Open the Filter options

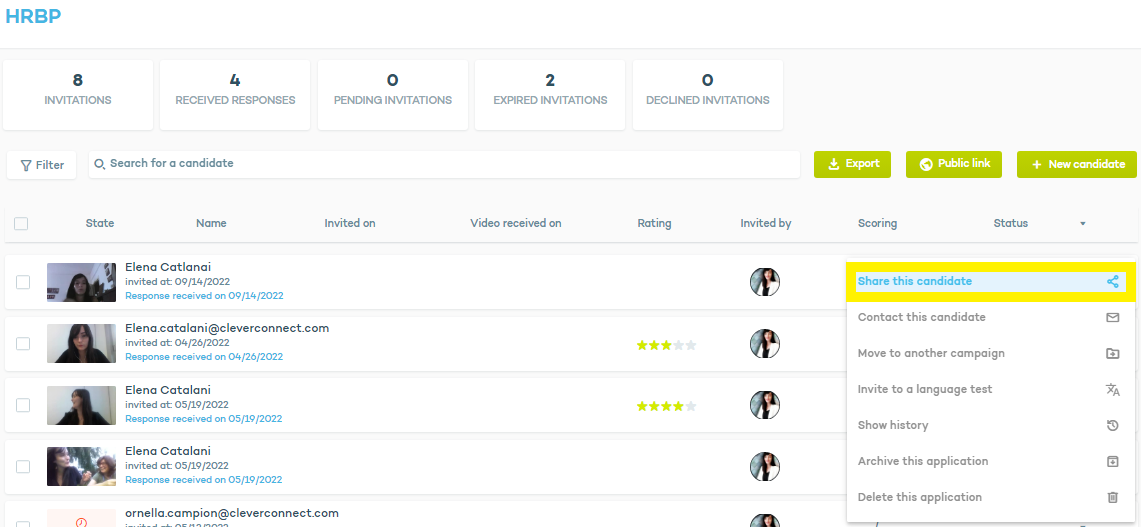(x=42, y=165)
